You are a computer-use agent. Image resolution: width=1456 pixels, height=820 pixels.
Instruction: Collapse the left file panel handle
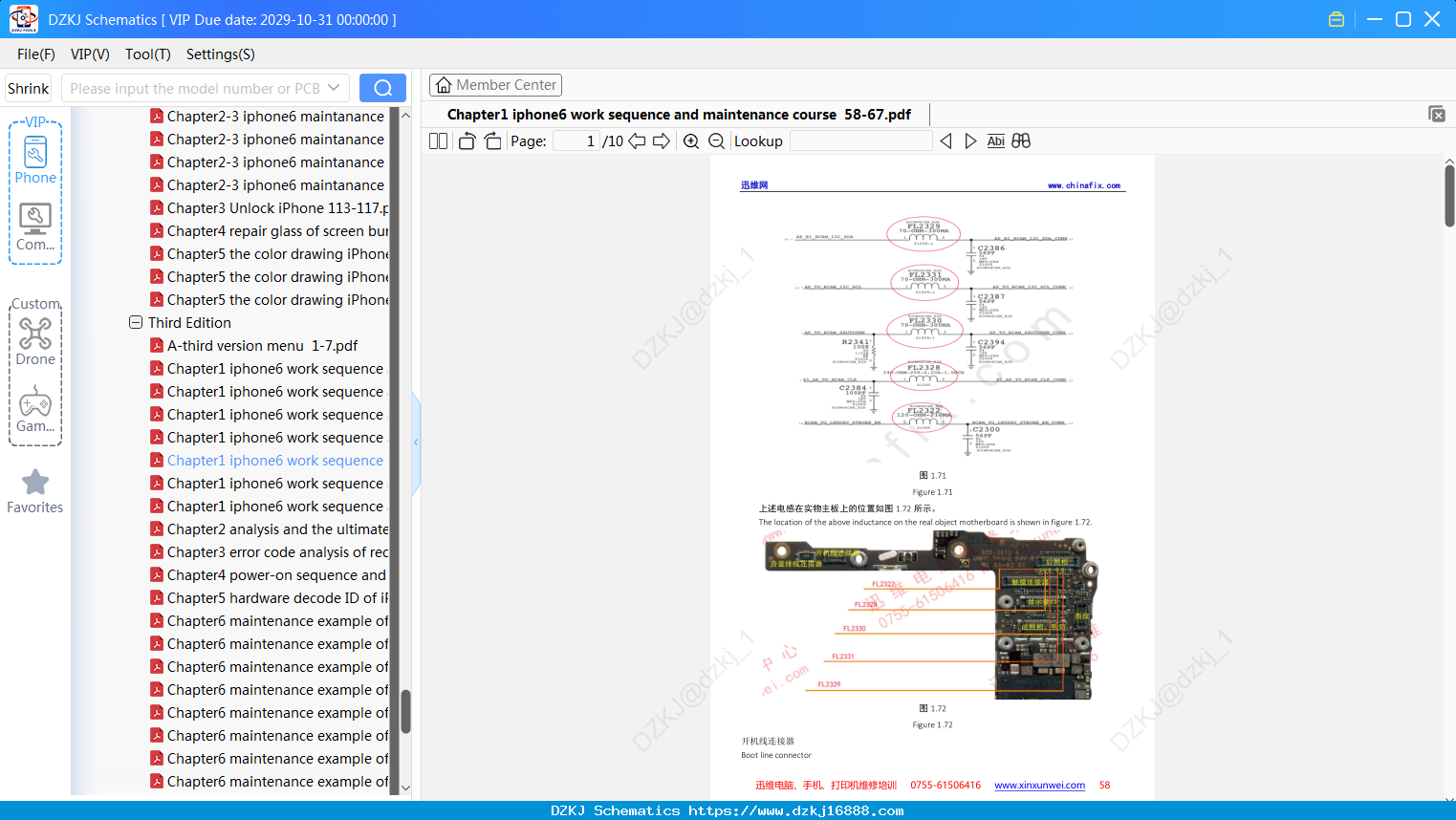click(416, 442)
